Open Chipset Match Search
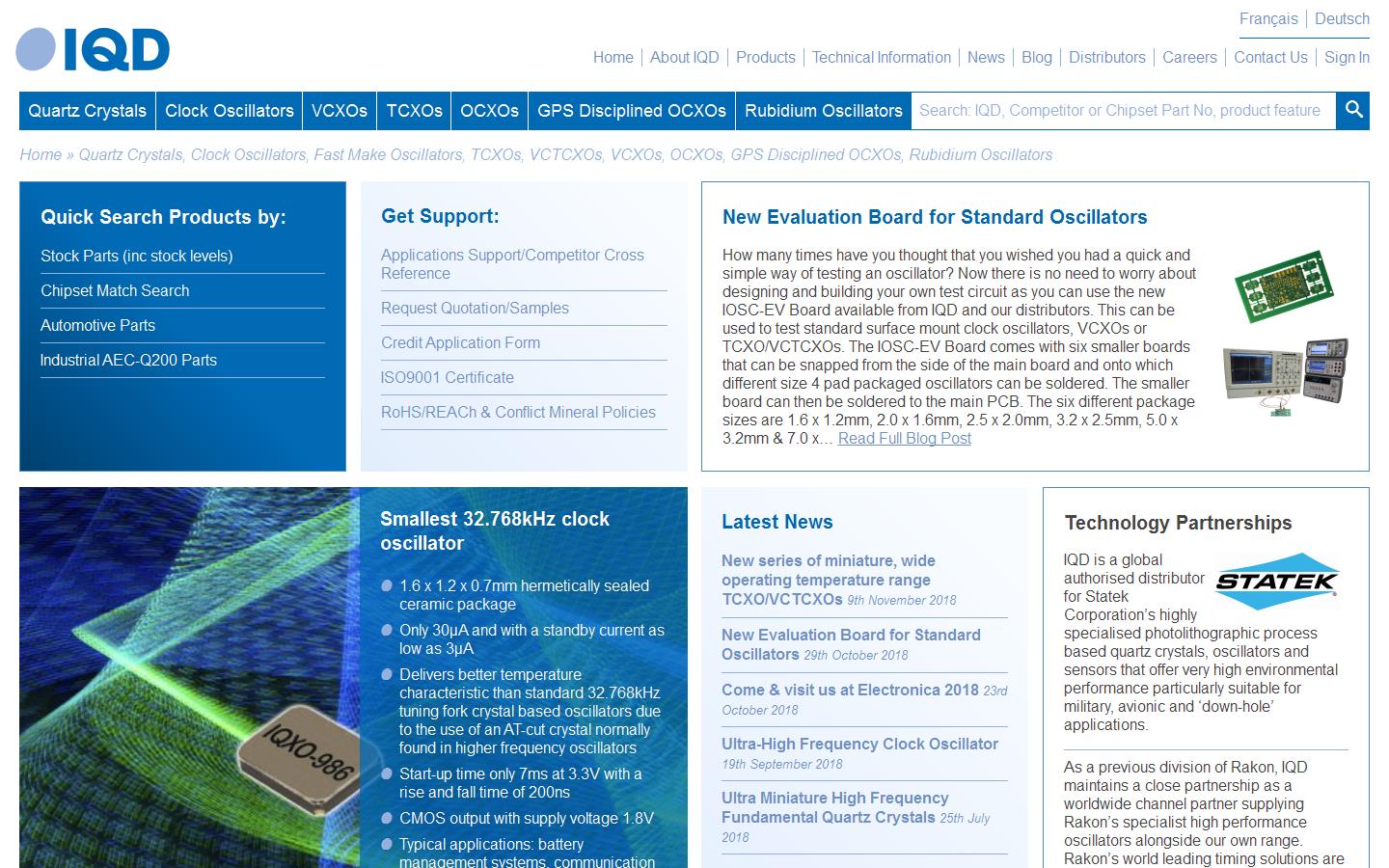 point(115,290)
